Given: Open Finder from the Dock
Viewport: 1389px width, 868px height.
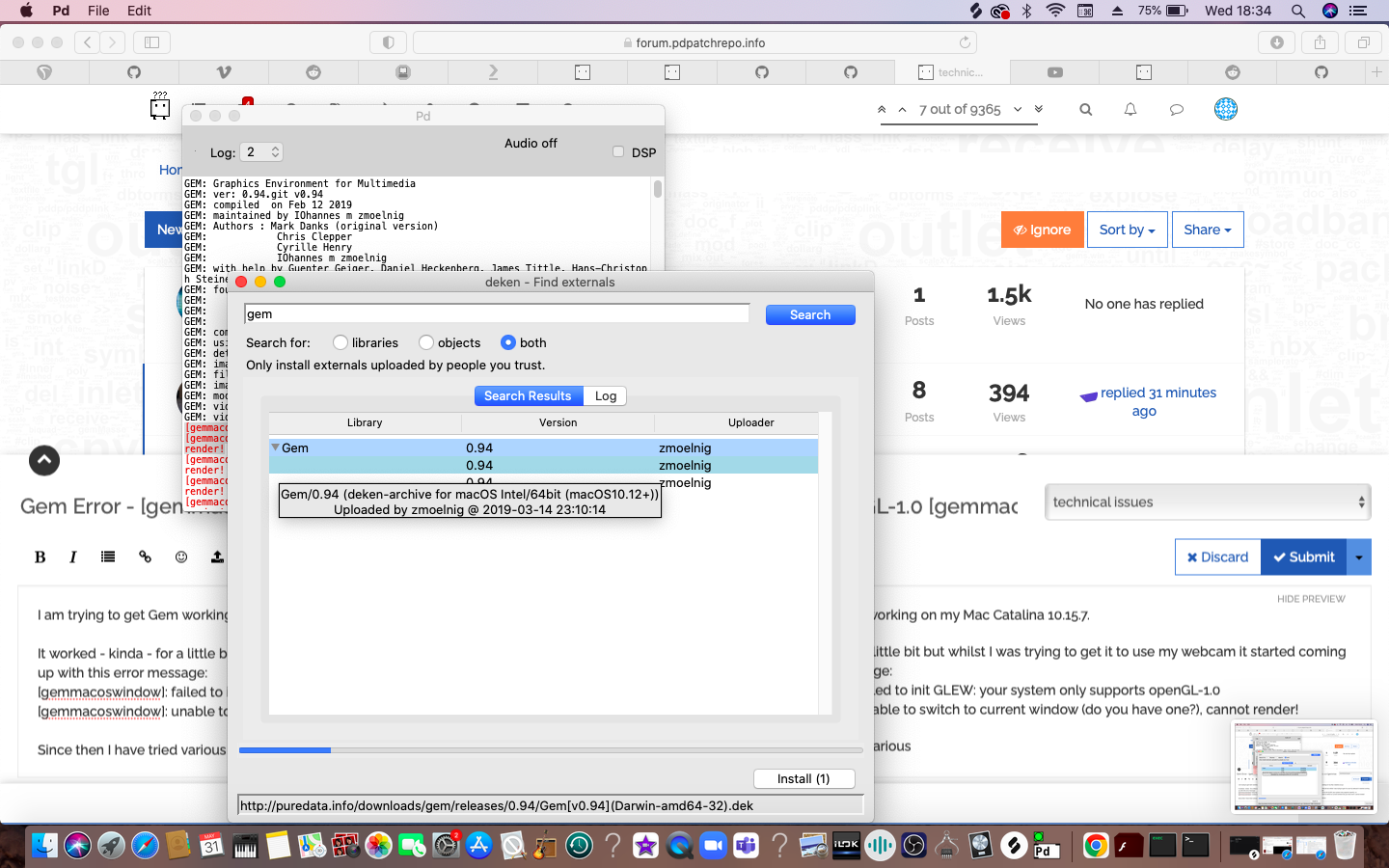Looking at the screenshot, I should 44,846.
